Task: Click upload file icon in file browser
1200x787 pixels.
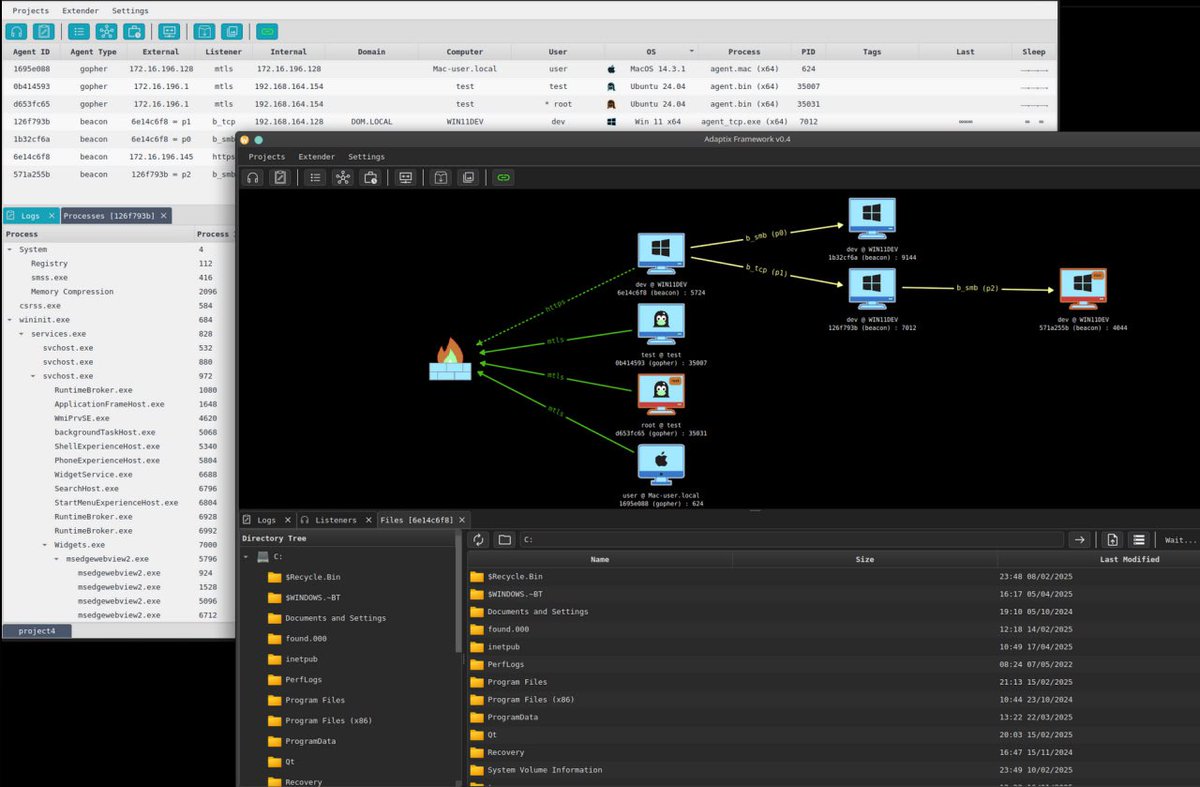Action: click(x=1112, y=540)
